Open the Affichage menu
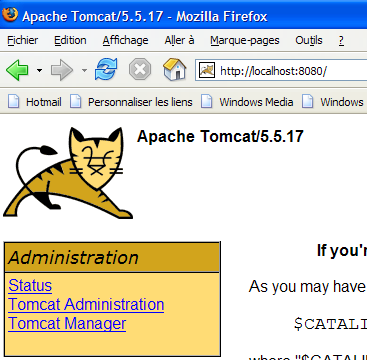The width and height of the screenshot is (367, 360). click(x=125, y=40)
